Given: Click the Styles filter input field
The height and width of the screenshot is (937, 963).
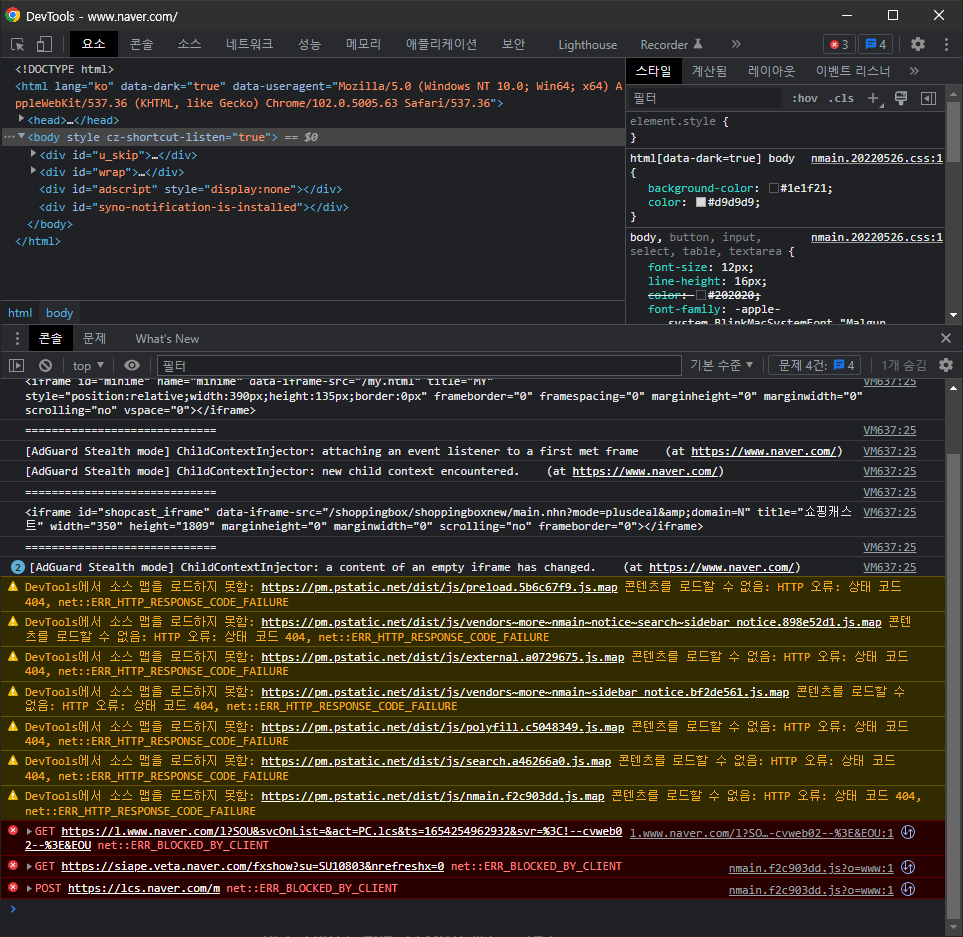Looking at the screenshot, I should point(704,98).
